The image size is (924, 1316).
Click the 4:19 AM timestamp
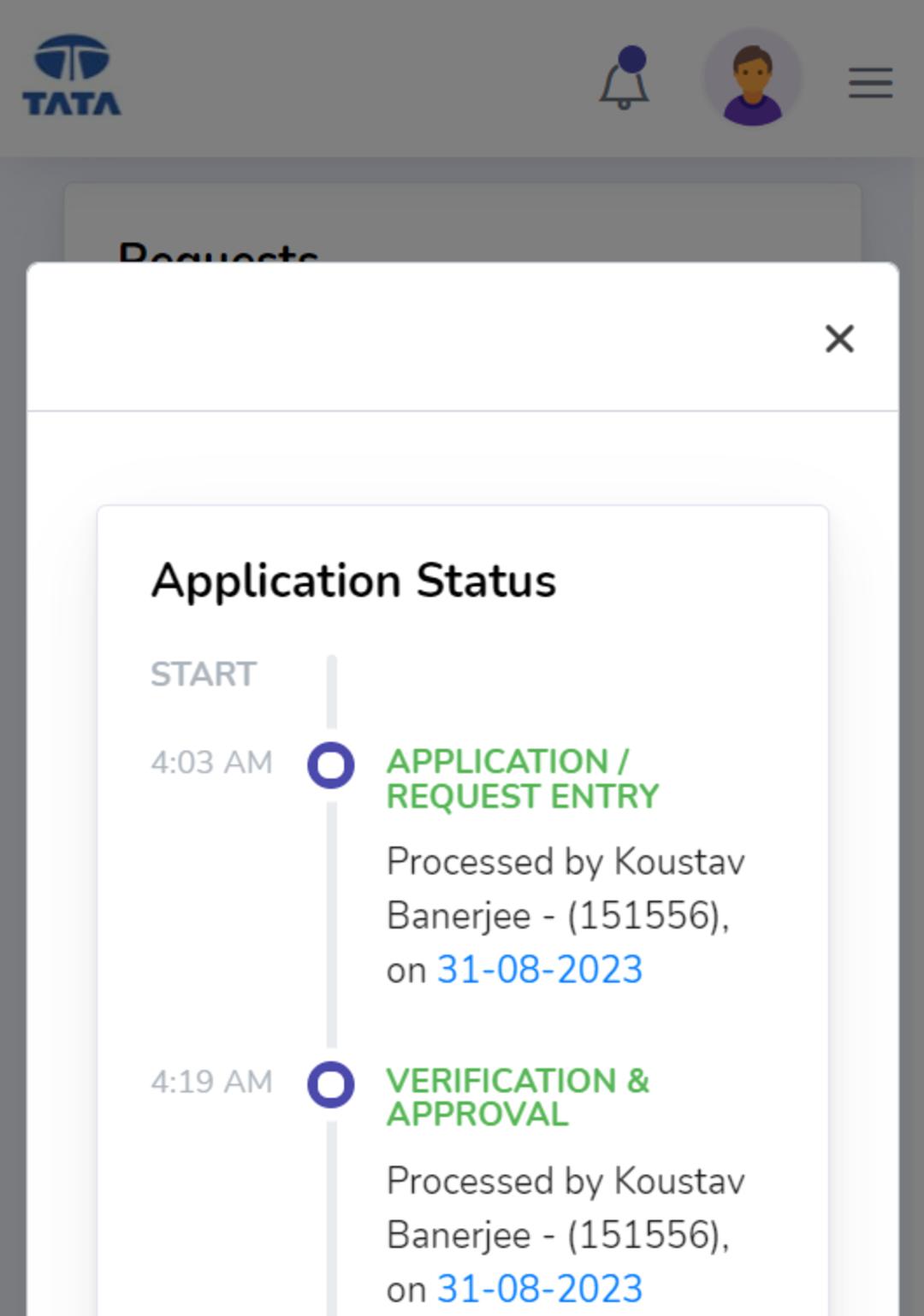tap(211, 1081)
